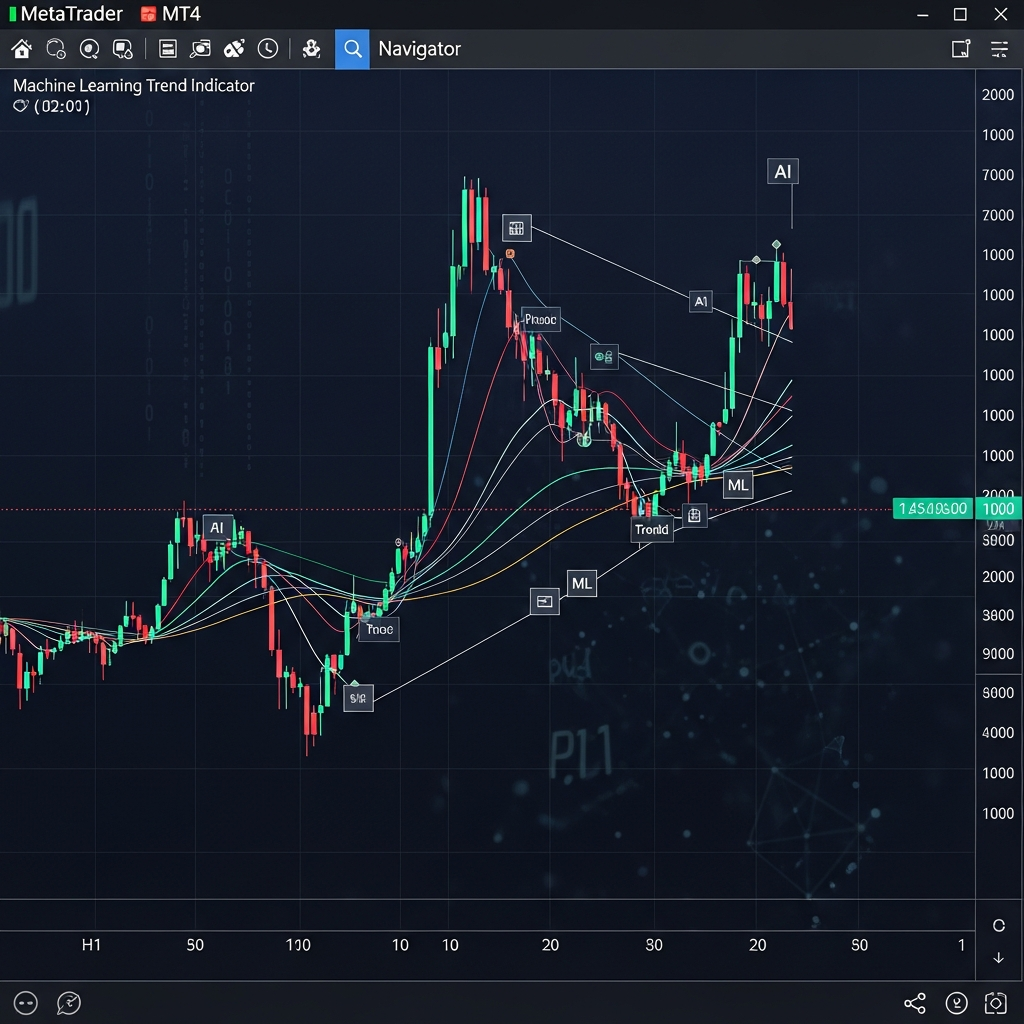Open the image preview toolbar icon
The height and width of the screenshot is (1024, 1024).
200,48
